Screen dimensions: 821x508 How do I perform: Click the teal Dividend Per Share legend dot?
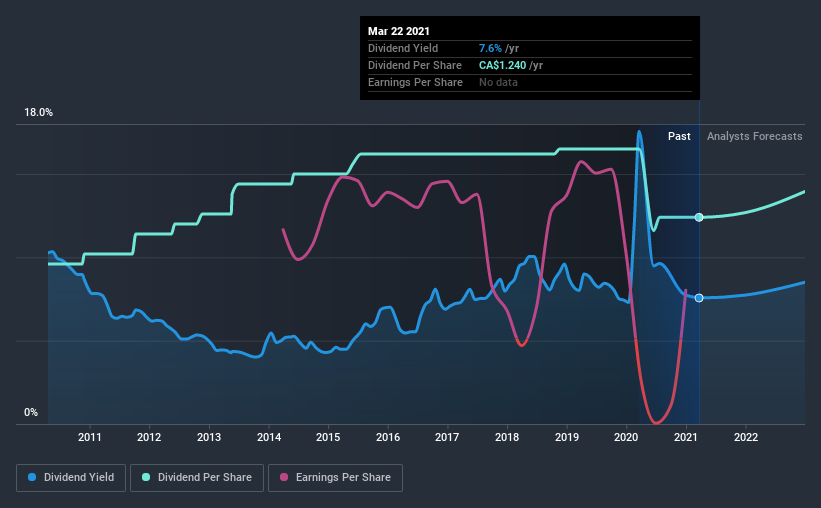tap(146, 477)
